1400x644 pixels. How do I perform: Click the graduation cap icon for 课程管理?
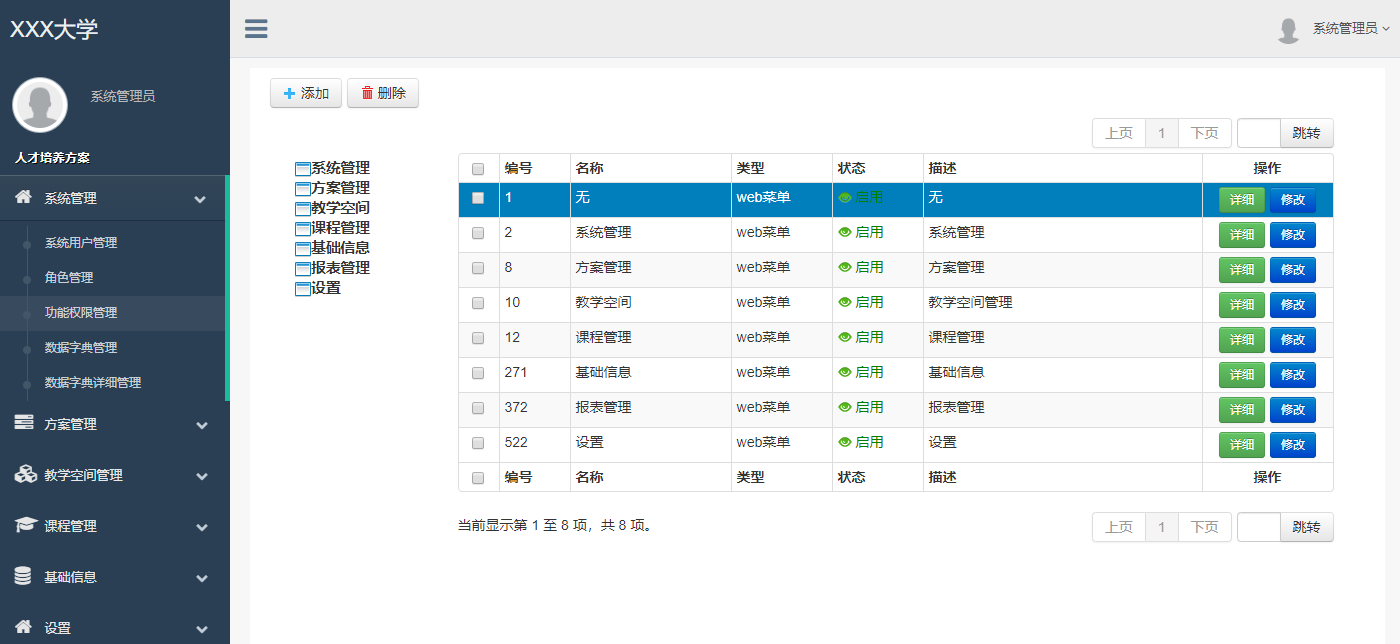click(25, 525)
